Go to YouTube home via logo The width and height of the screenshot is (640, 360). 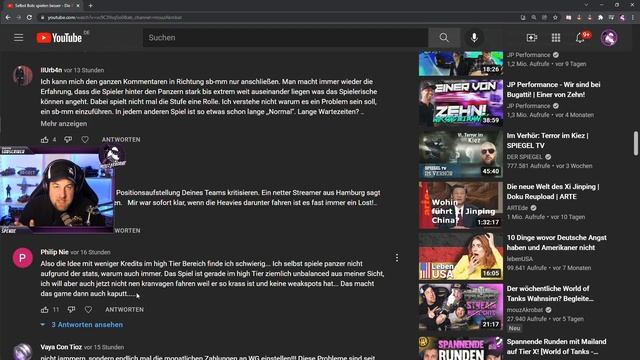(x=60, y=38)
